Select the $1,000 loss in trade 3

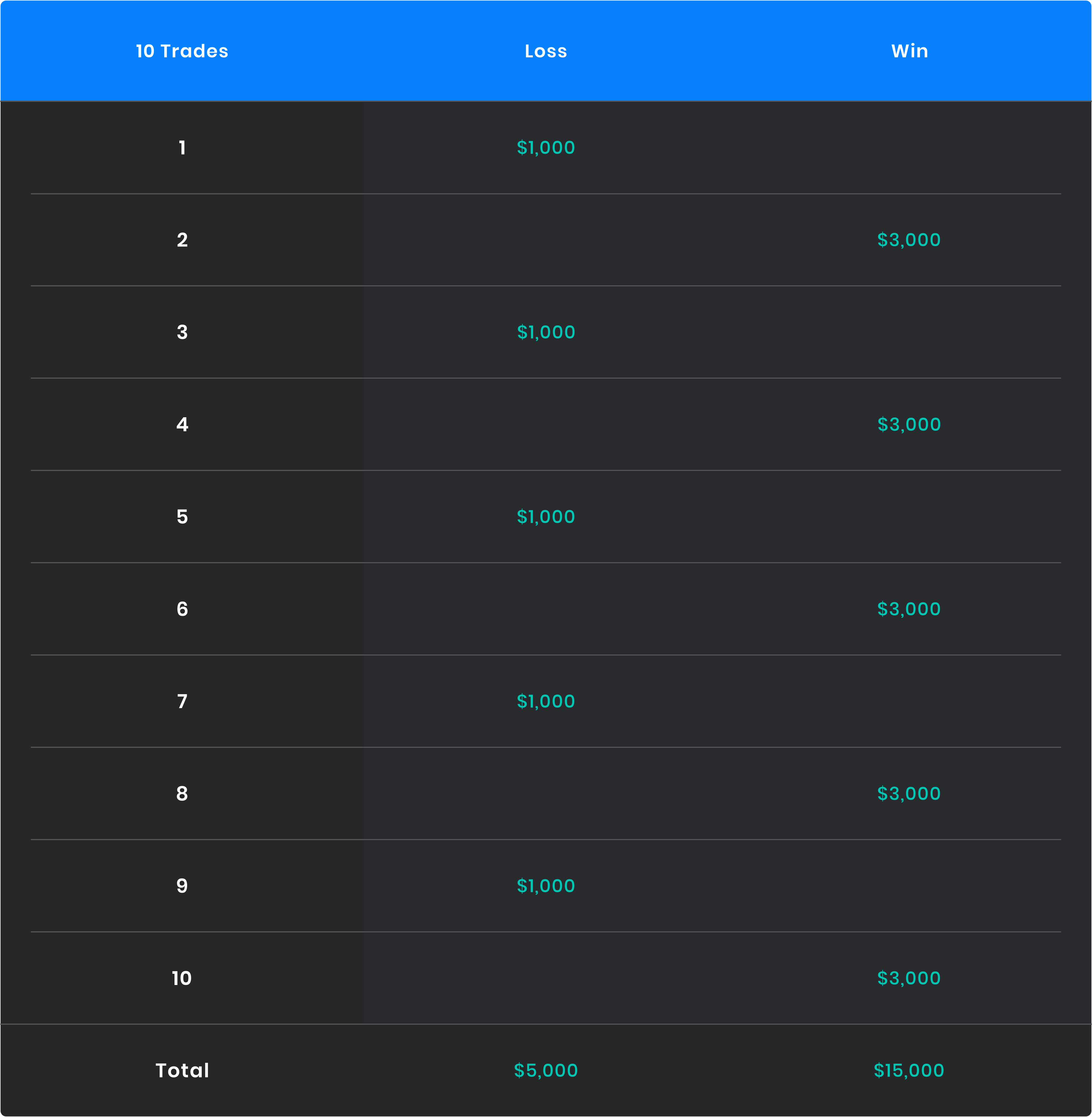pos(545,332)
